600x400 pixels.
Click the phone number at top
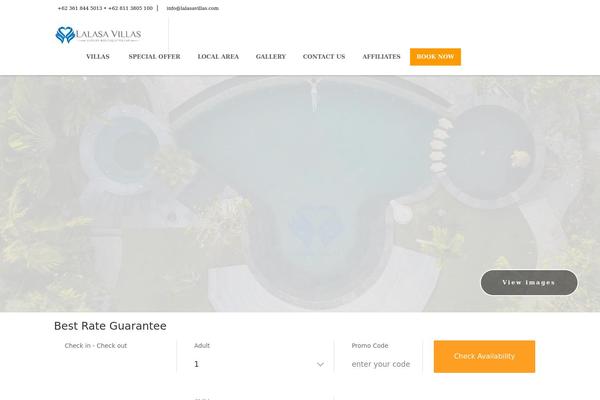click(x=105, y=8)
